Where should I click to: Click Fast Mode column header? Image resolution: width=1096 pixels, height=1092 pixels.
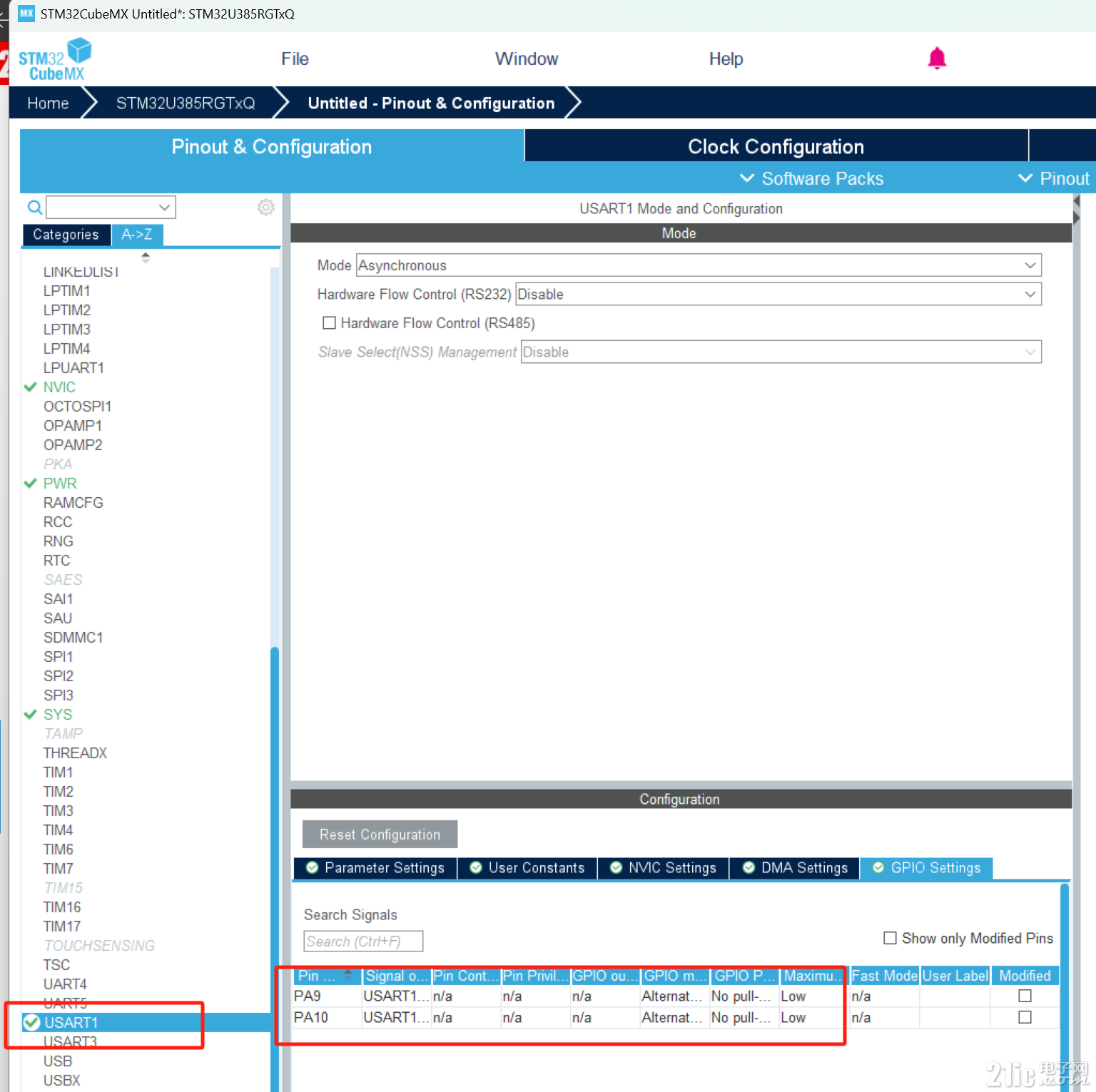pos(884,976)
